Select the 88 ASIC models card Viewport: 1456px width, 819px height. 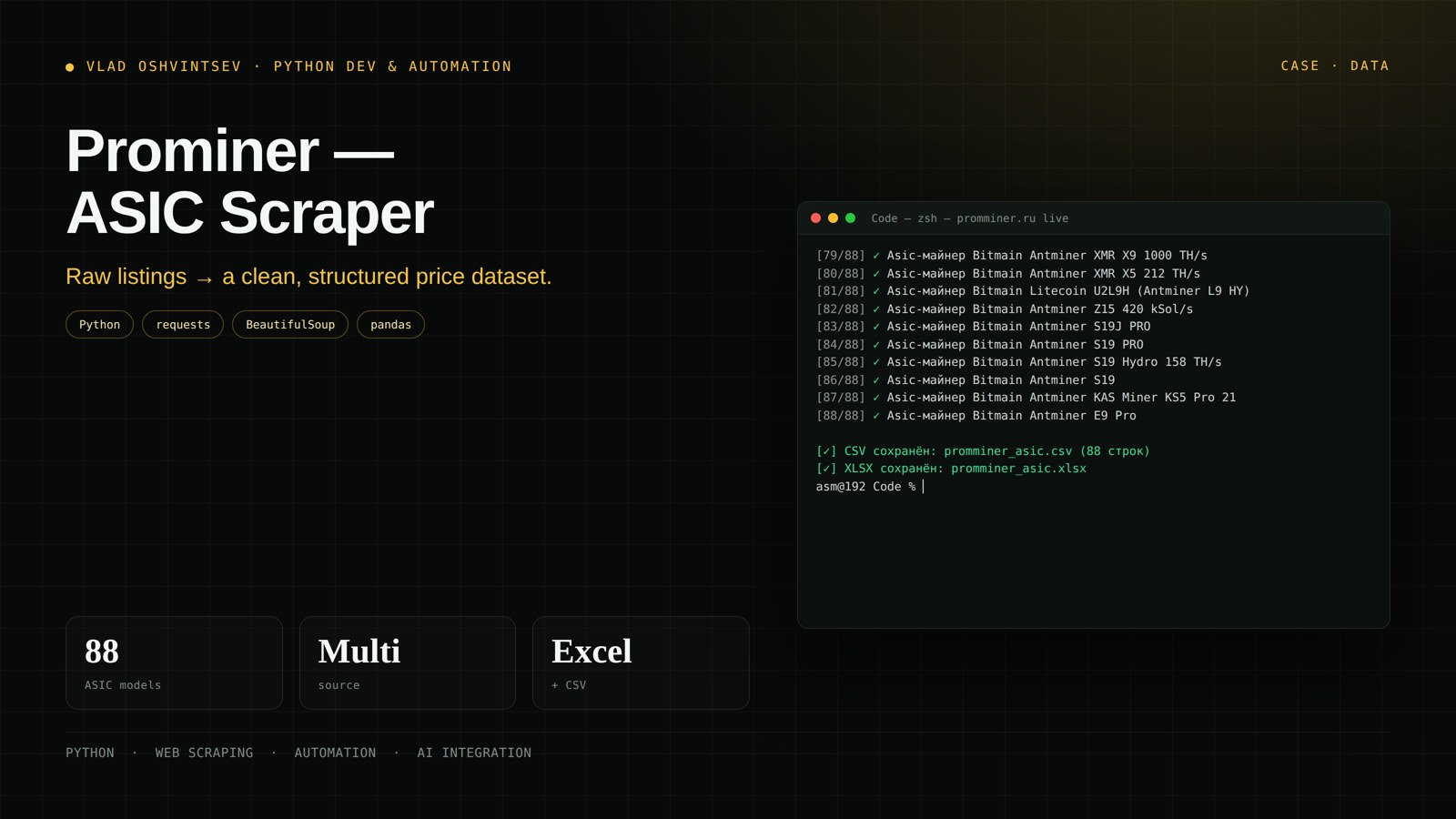click(174, 662)
